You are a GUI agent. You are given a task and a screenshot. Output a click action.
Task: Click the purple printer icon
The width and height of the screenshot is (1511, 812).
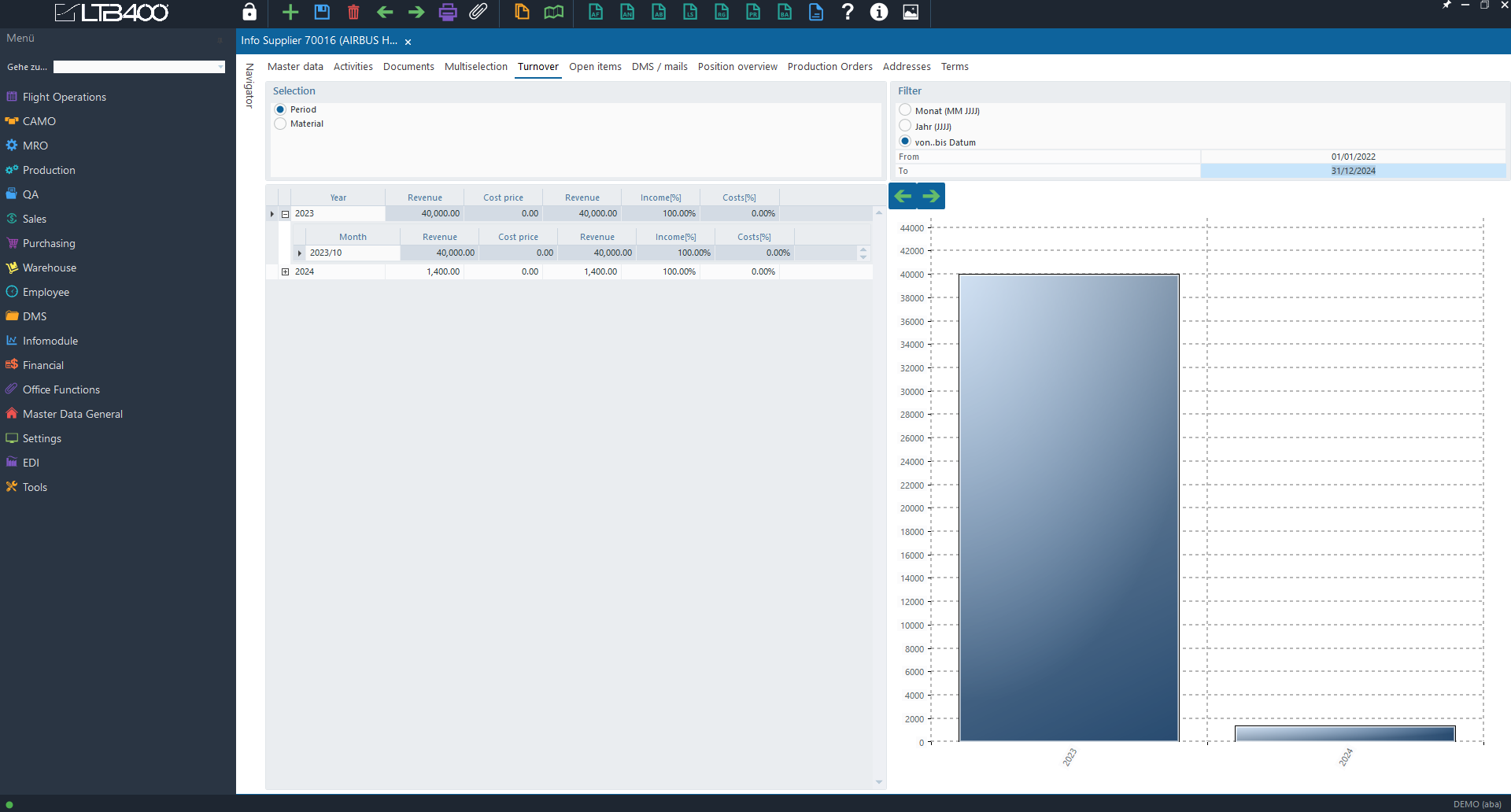pyautogui.click(x=448, y=12)
